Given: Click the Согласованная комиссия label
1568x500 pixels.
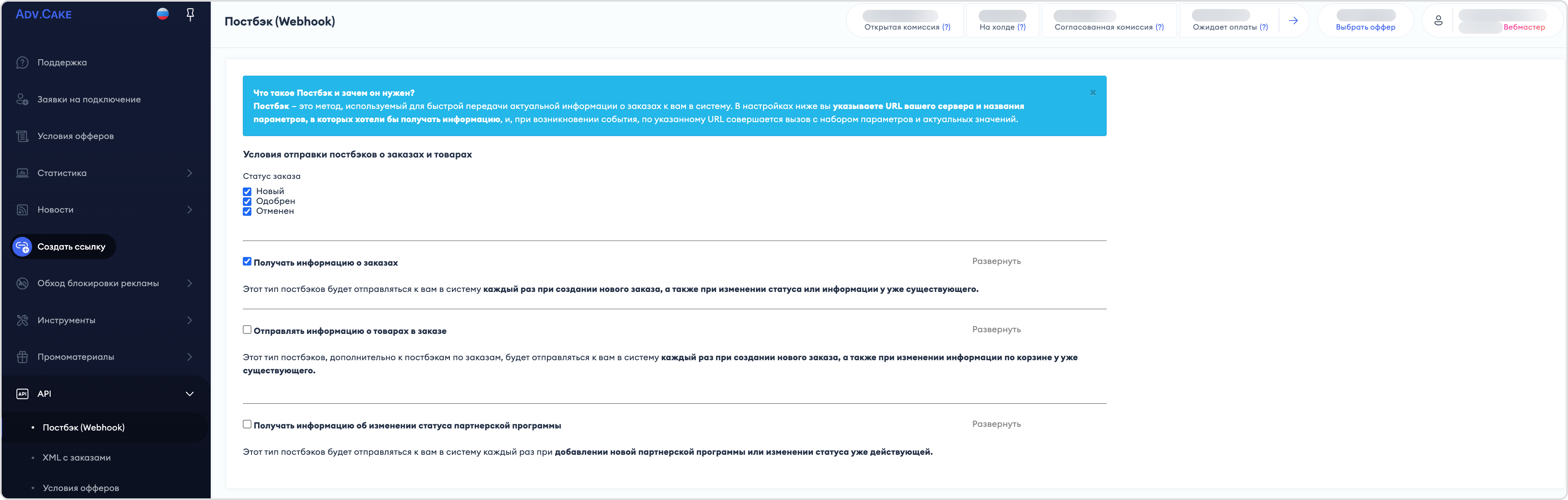Looking at the screenshot, I should [1103, 28].
